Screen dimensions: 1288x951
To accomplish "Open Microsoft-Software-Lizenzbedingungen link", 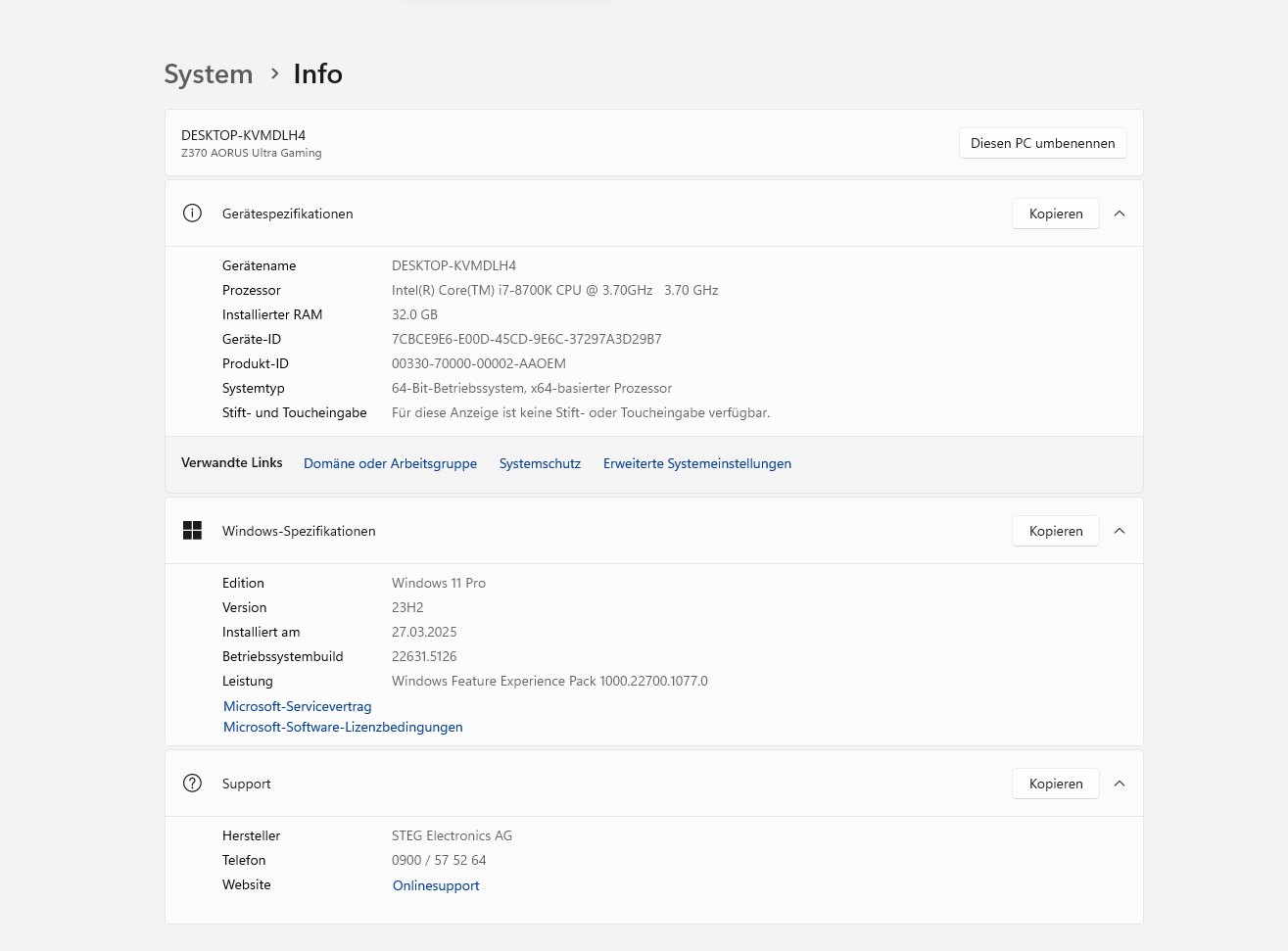I will coord(343,727).
